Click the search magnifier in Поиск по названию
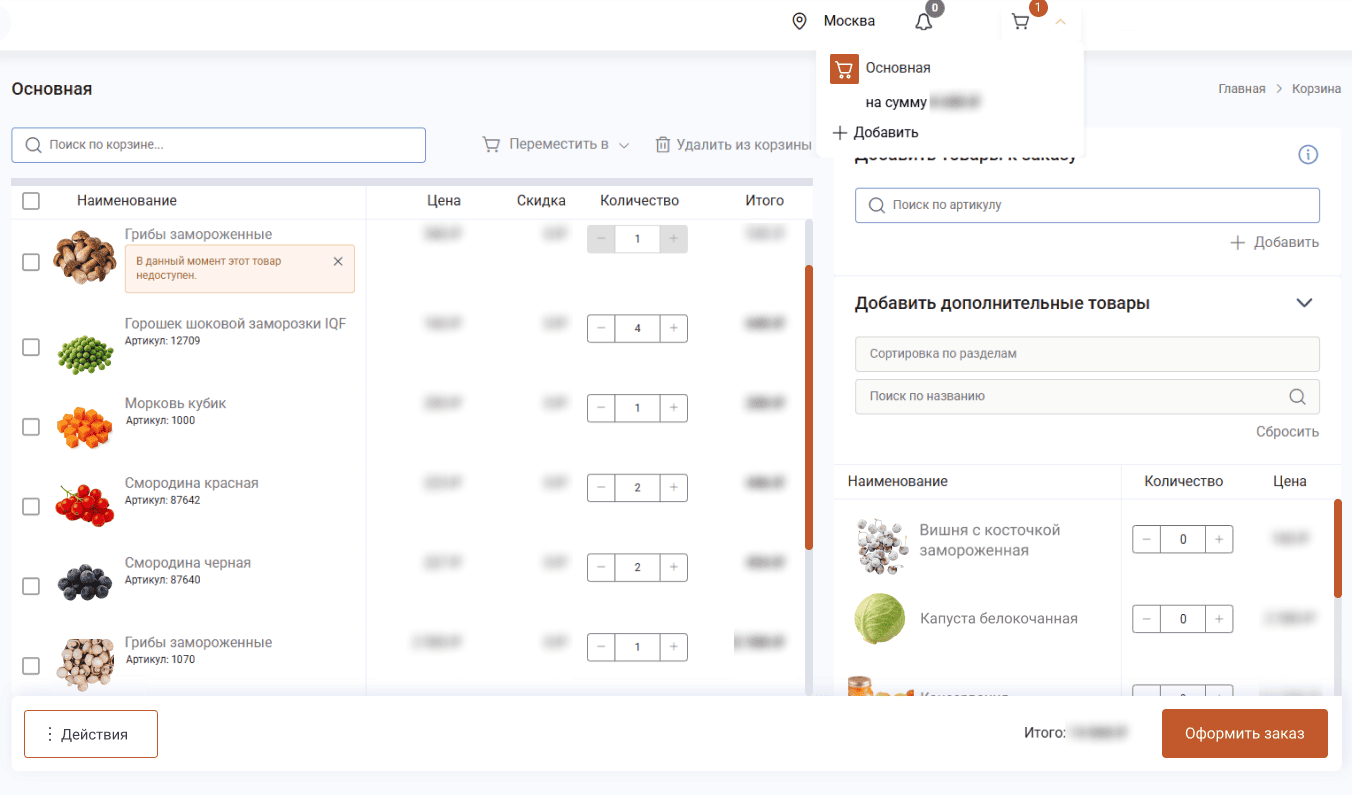 click(1297, 396)
